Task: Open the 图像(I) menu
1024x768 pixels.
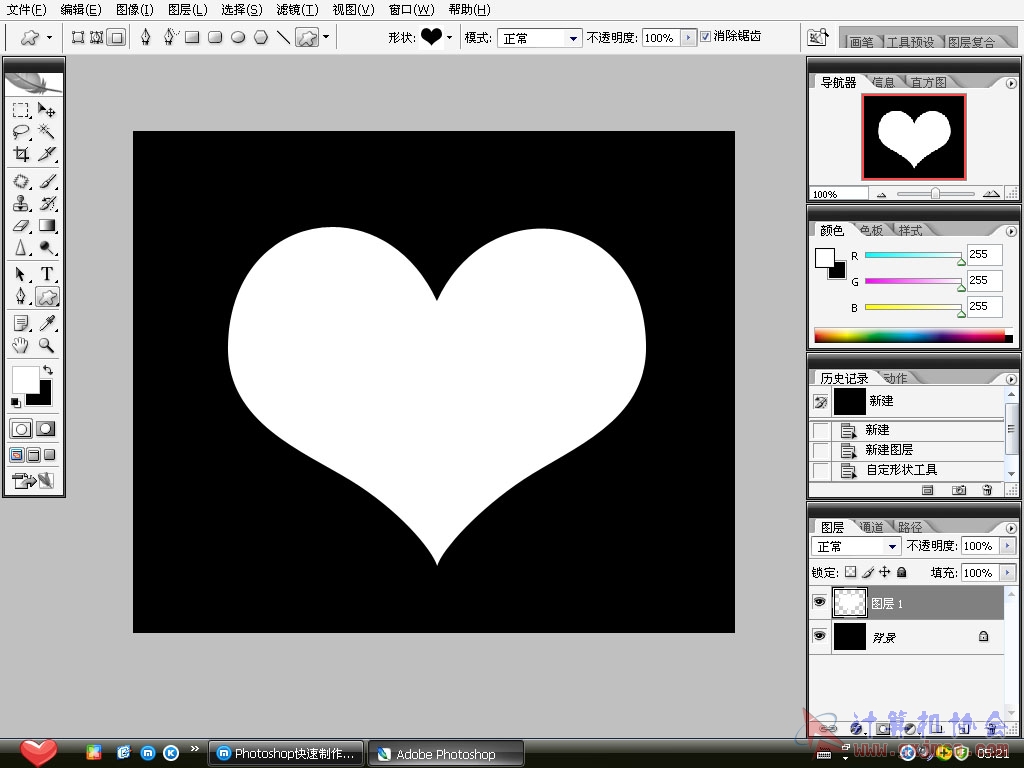Action: click(135, 10)
